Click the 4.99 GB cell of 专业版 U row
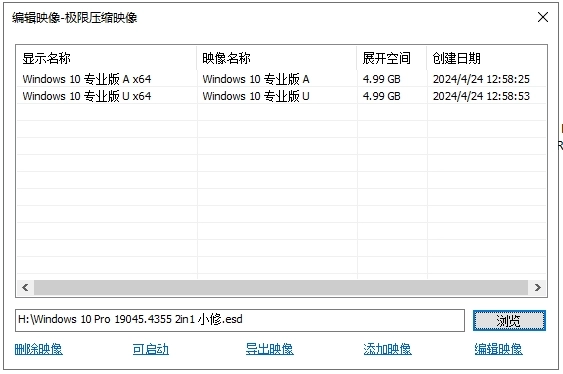Viewport: 563px width, 374px height. 381,96
